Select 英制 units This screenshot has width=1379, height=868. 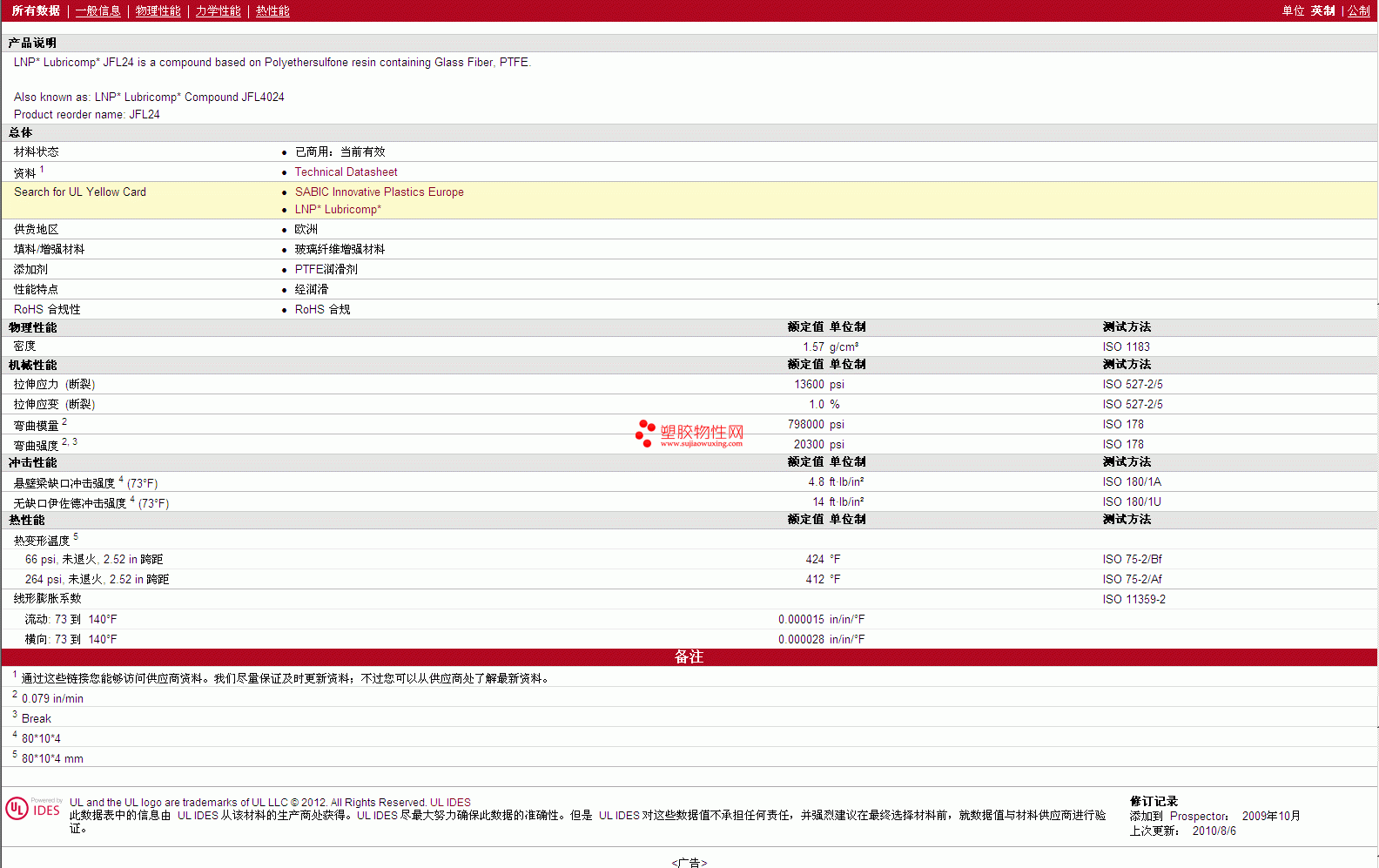[1322, 10]
